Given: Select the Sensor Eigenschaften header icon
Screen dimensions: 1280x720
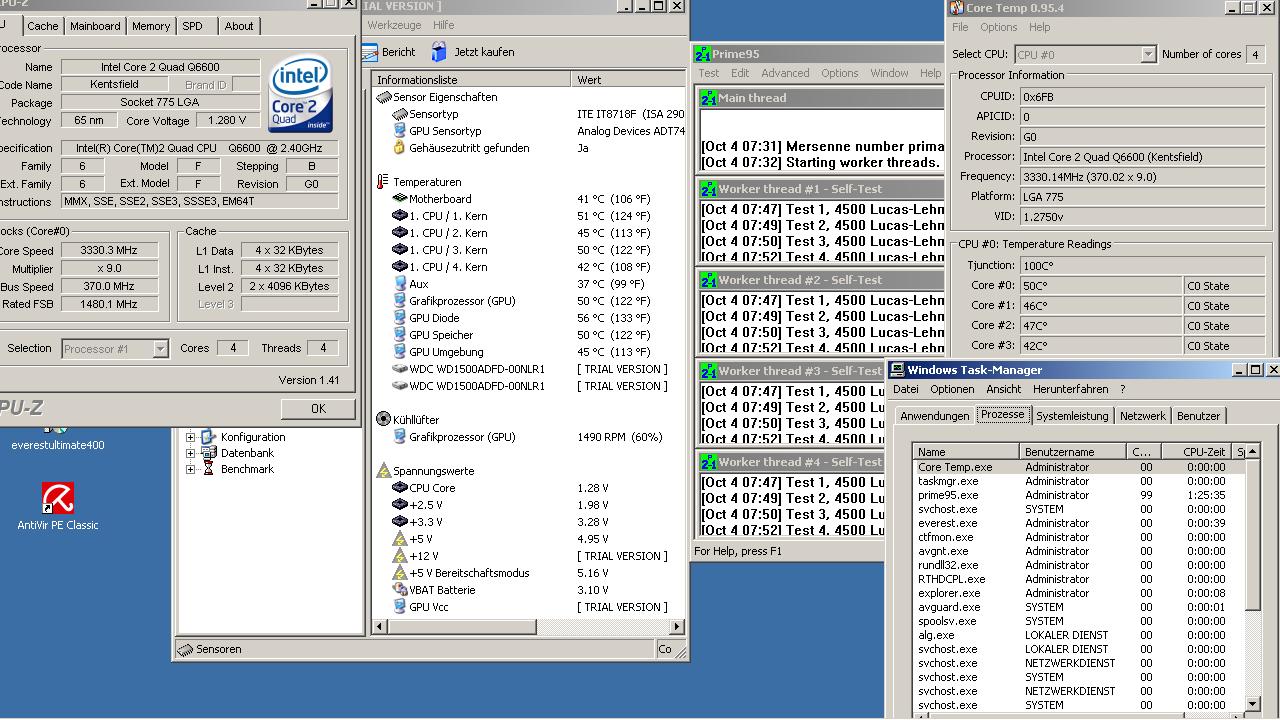Looking at the screenshot, I should coord(384,97).
